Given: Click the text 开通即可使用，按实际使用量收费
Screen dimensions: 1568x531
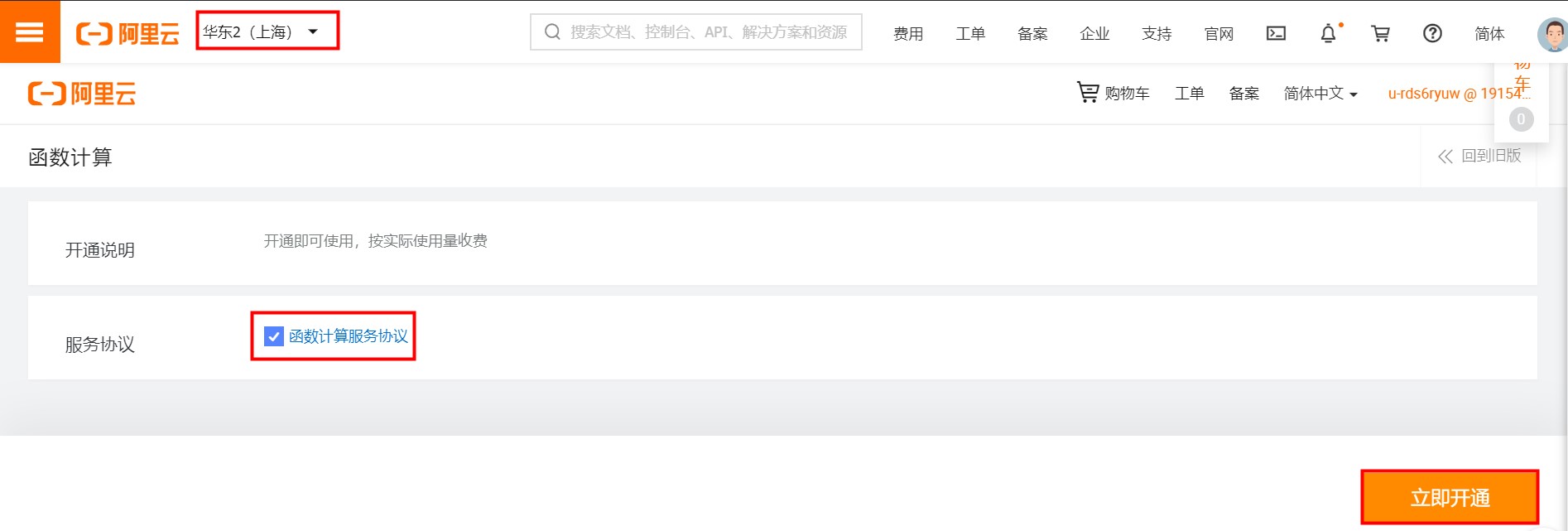Looking at the screenshot, I should click(x=376, y=241).
